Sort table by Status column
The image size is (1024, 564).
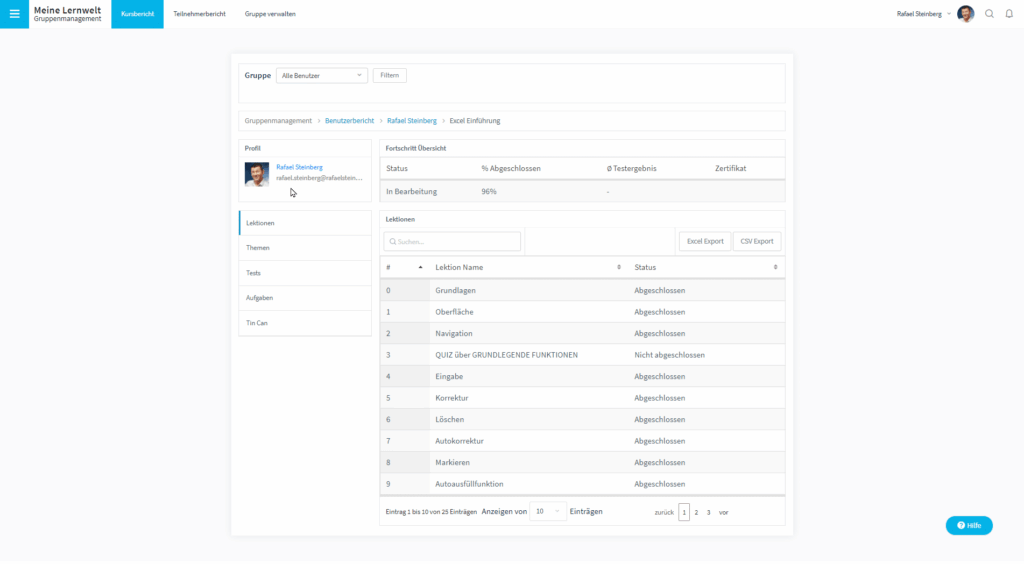coord(775,267)
